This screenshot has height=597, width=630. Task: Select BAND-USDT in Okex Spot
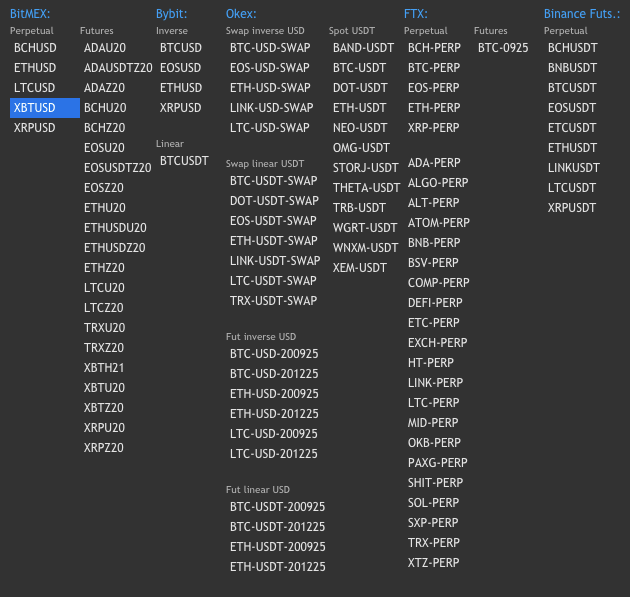(363, 48)
